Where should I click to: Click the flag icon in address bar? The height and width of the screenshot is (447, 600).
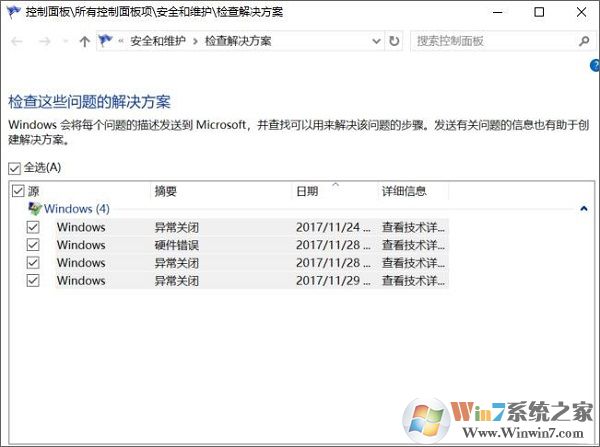pyautogui.click(x=105, y=40)
